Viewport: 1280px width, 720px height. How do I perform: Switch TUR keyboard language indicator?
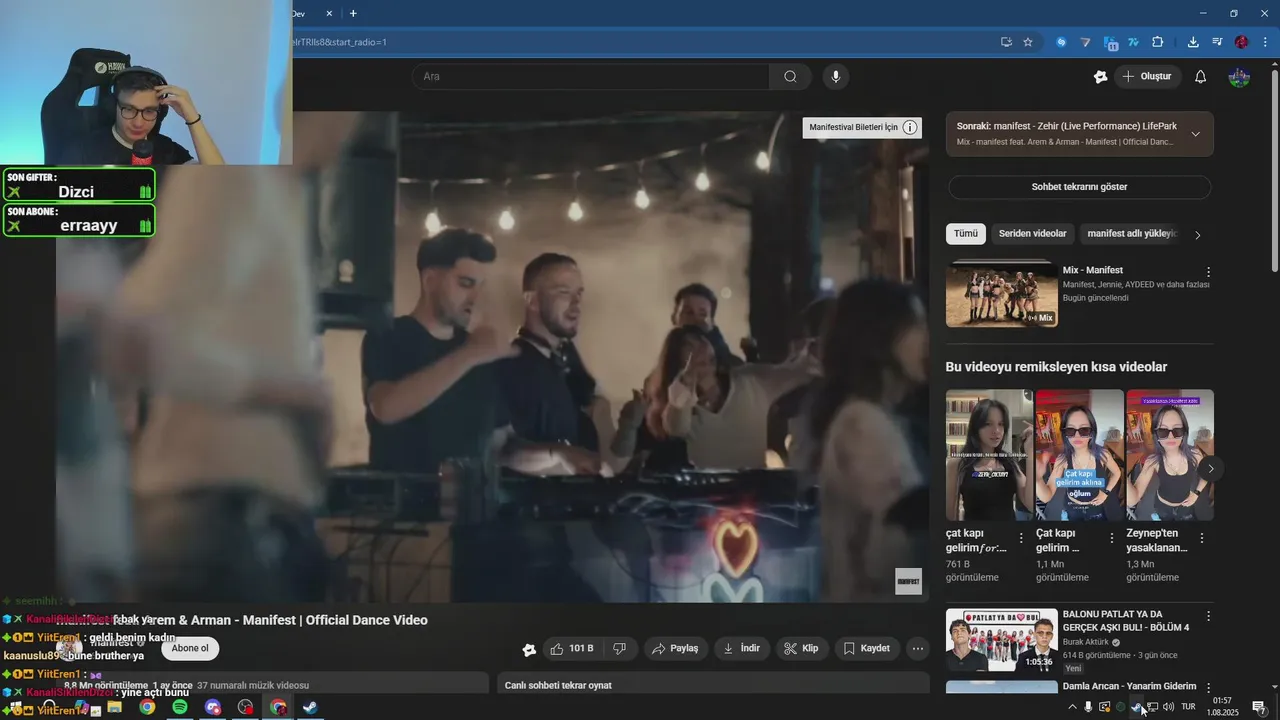1189,707
